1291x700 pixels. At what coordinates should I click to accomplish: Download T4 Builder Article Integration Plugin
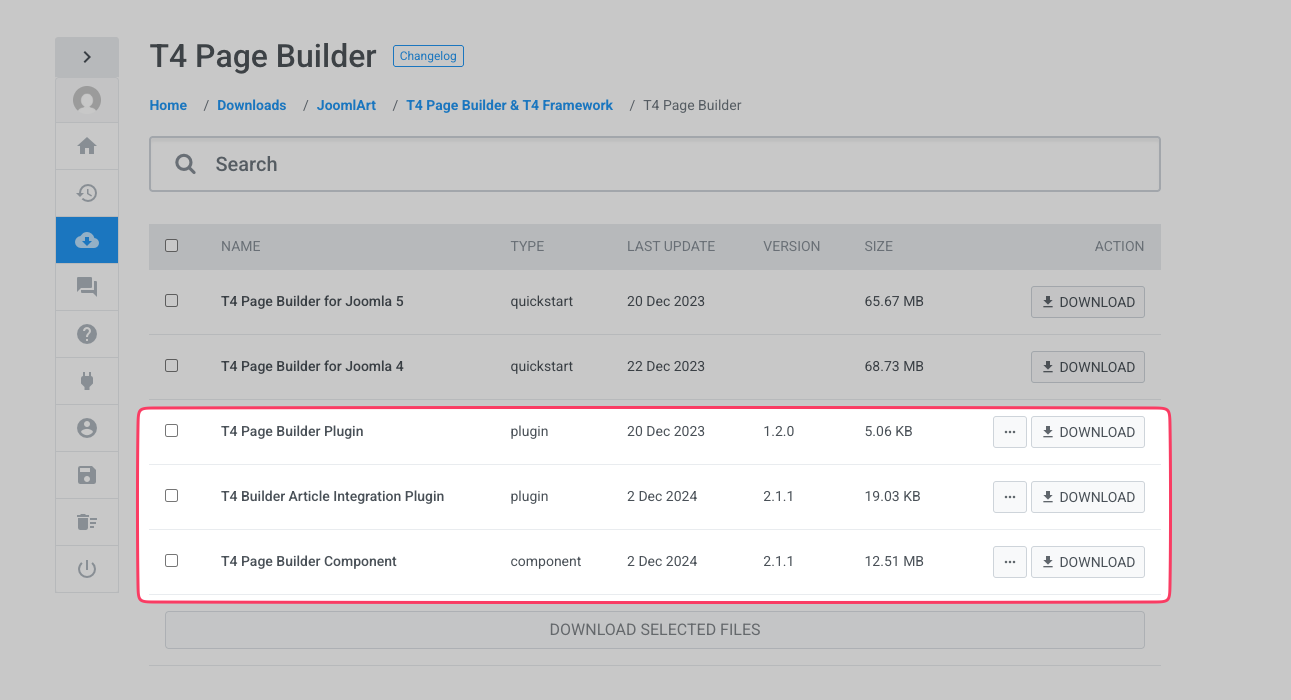1088,497
